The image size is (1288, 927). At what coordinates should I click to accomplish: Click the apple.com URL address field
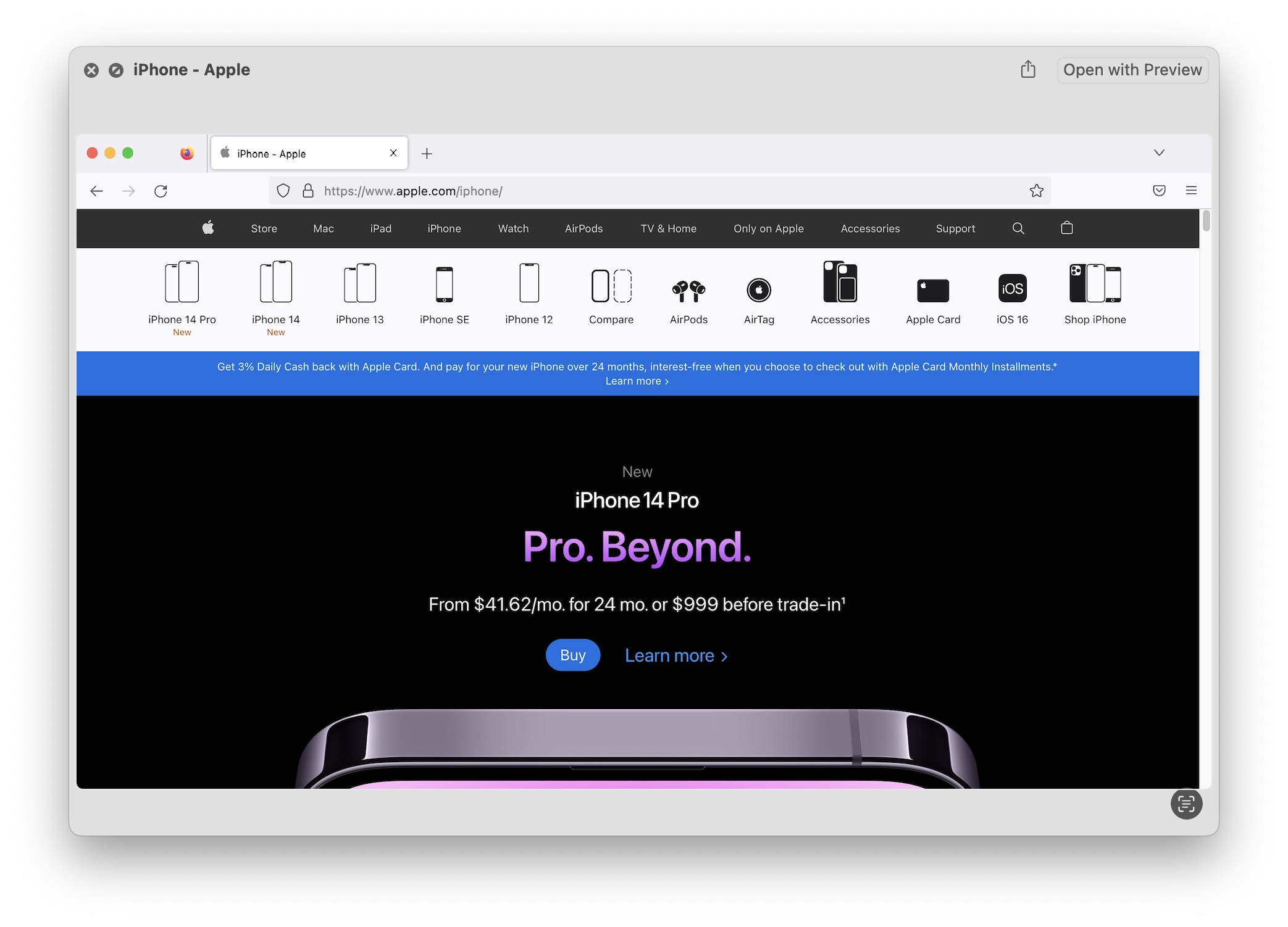click(x=659, y=191)
